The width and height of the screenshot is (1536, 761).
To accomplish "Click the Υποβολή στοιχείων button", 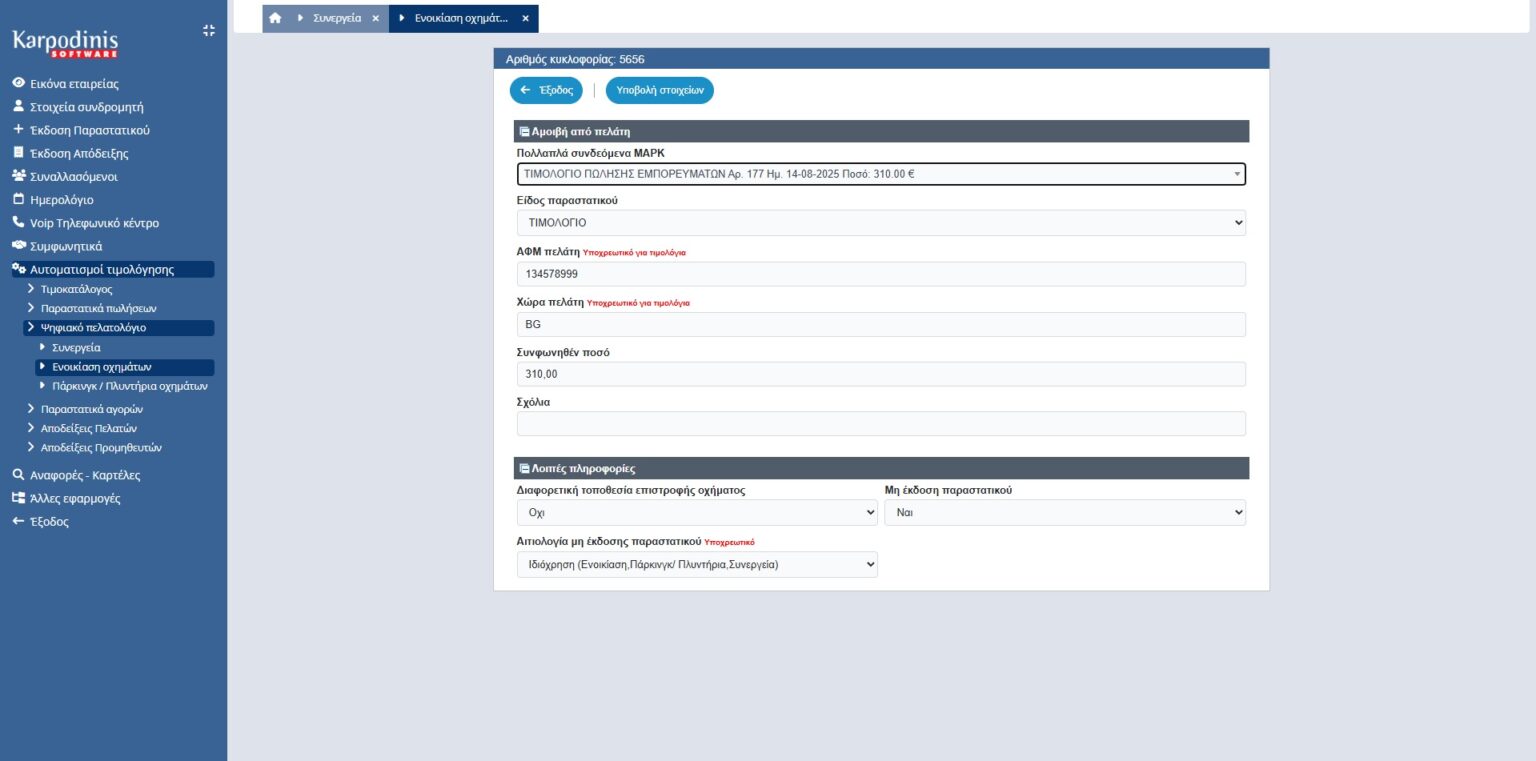I will [659, 90].
